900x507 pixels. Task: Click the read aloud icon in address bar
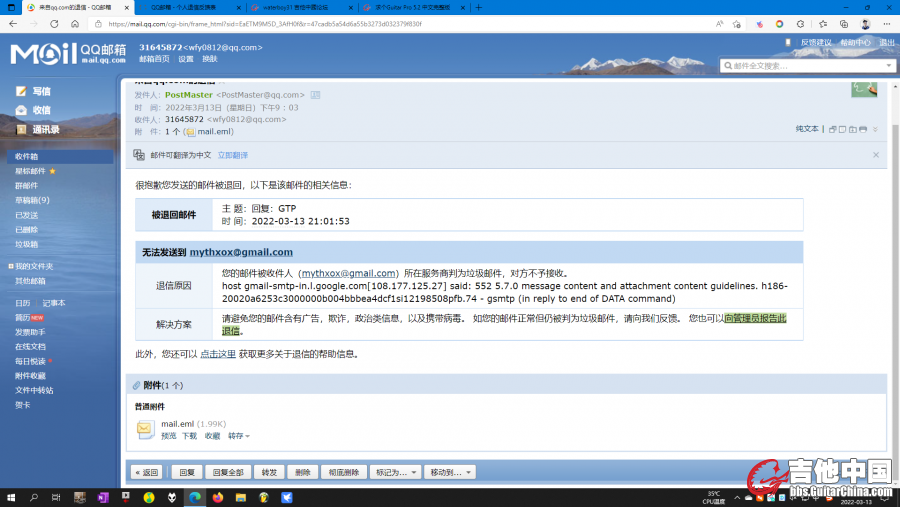click(719, 24)
